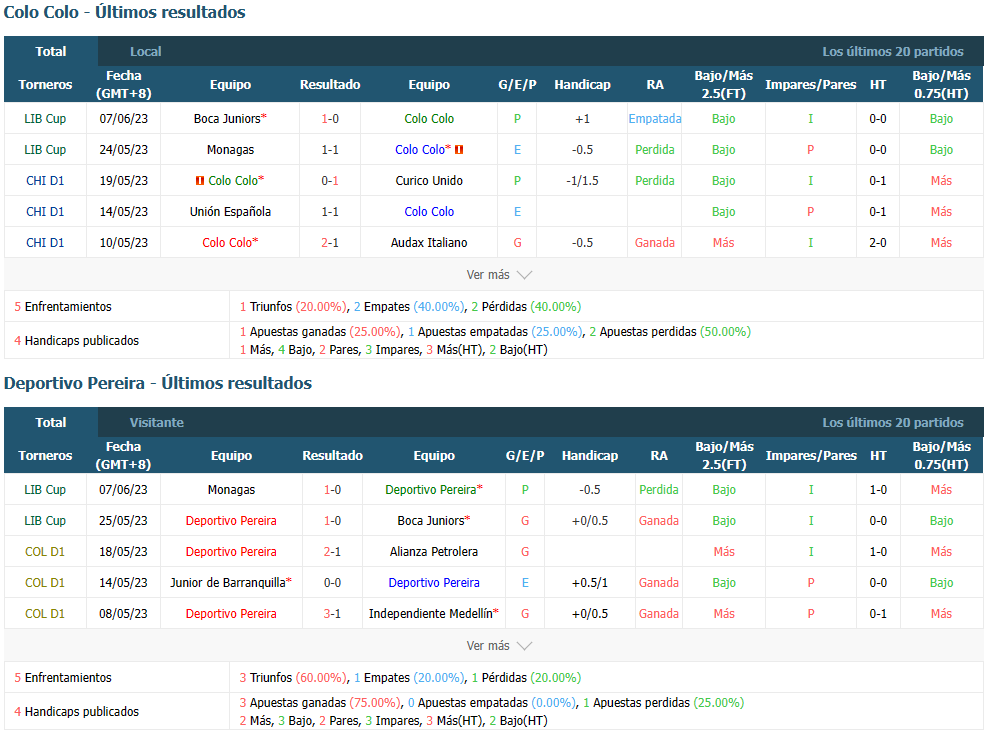The image size is (988, 735).
Task: Click the G/E/P header in Deportivo Pereira table
Action: coord(525,455)
